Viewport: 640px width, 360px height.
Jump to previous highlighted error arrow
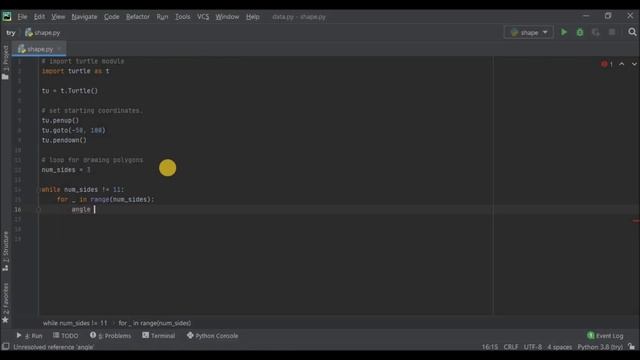(621, 64)
